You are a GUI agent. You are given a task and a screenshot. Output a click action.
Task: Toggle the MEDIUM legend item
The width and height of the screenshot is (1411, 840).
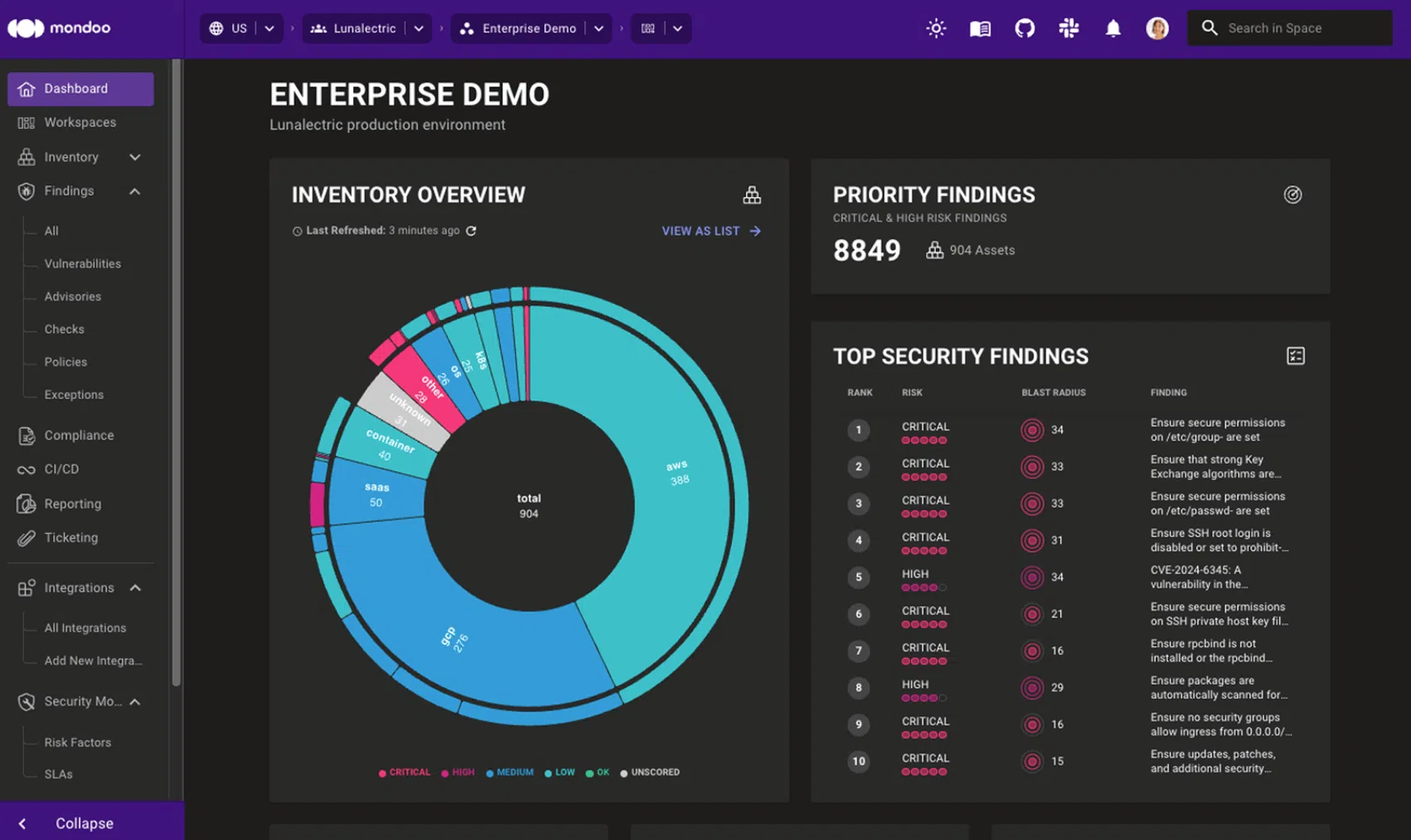click(510, 773)
